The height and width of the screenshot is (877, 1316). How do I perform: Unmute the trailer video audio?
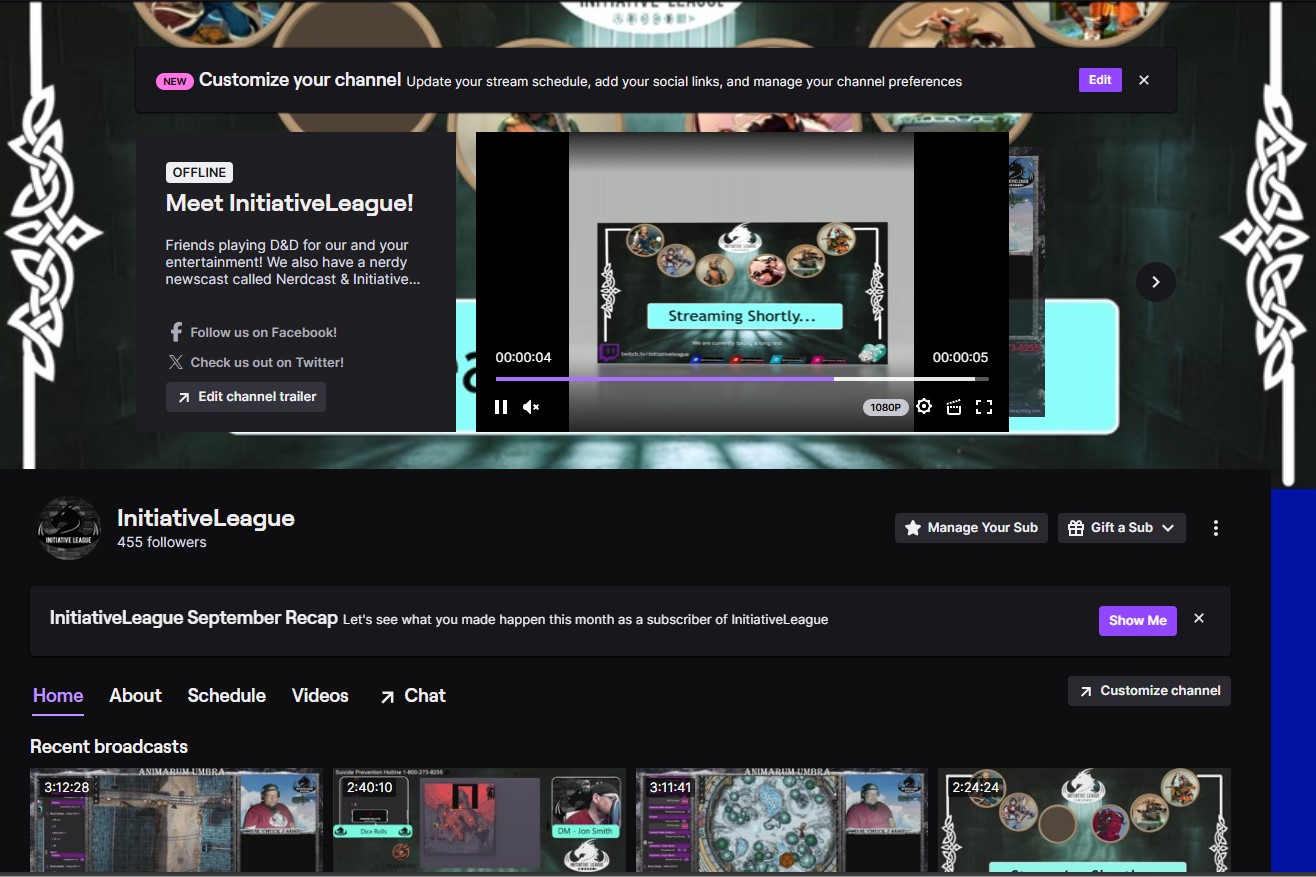pos(531,407)
